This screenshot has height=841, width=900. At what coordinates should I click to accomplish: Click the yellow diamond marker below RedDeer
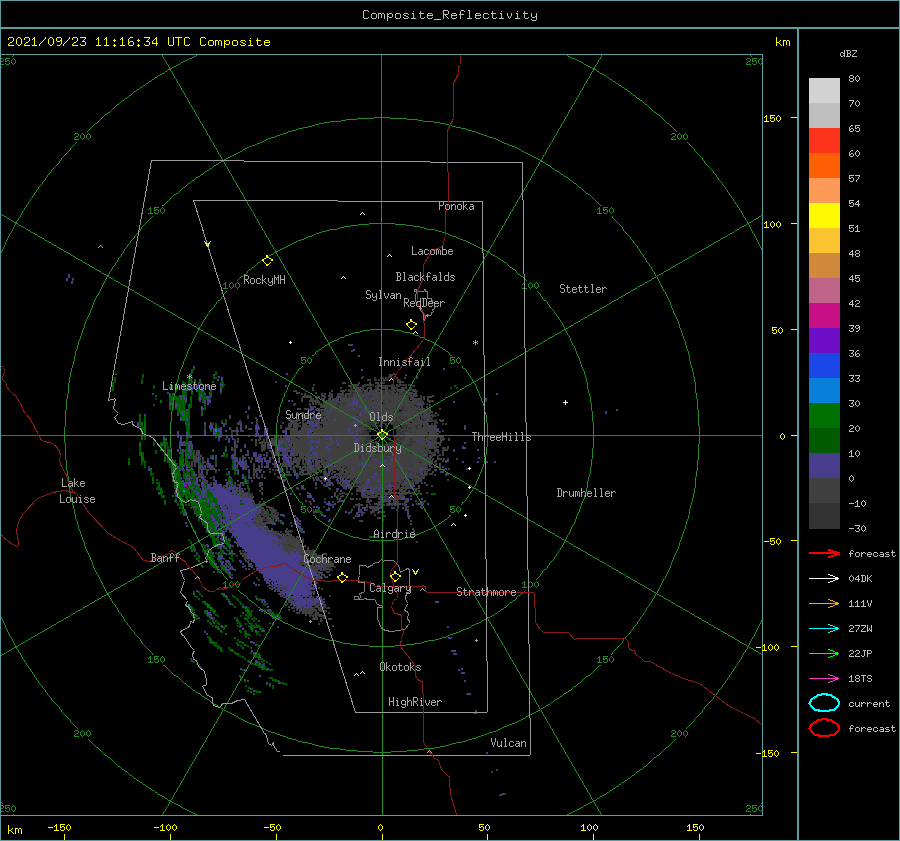point(412,325)
